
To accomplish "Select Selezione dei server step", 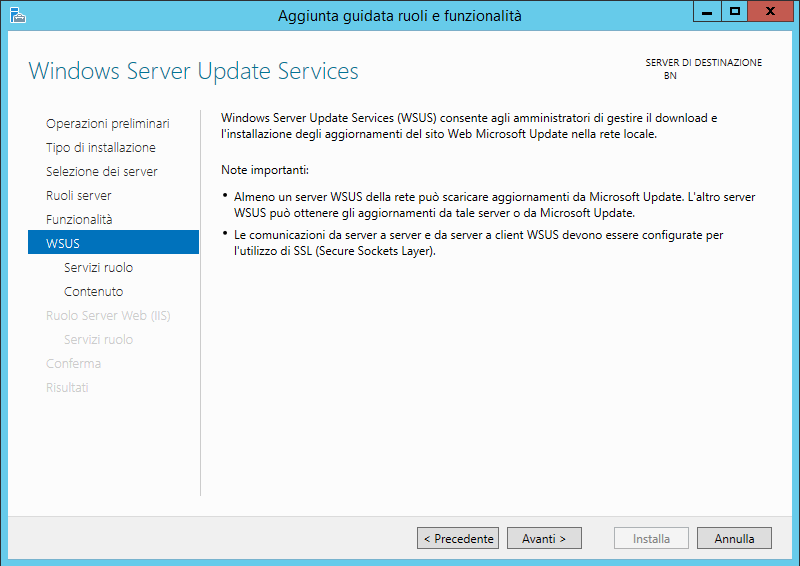I will (x=102, y=171).
